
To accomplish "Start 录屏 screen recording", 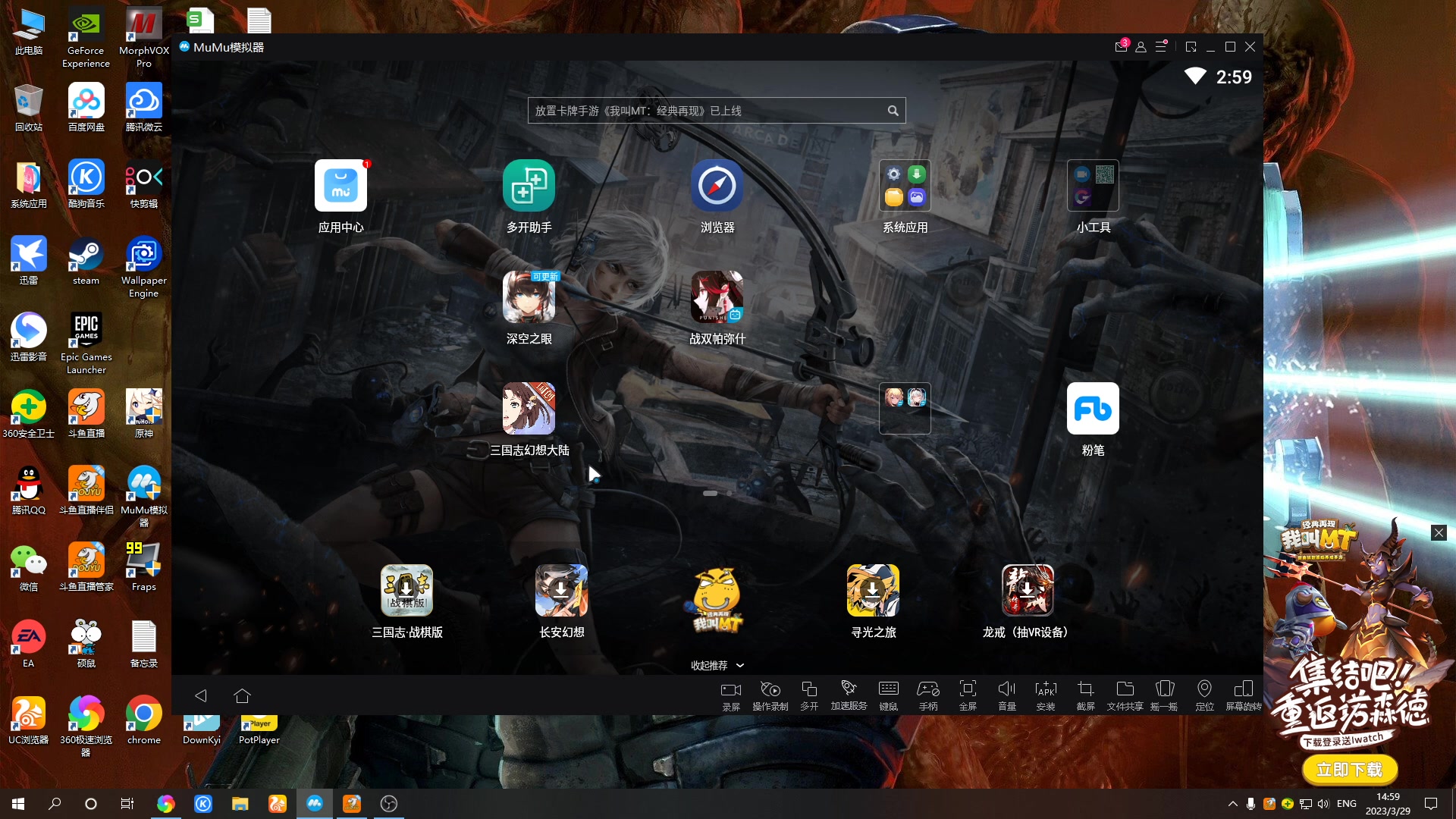I will (731, 695).
